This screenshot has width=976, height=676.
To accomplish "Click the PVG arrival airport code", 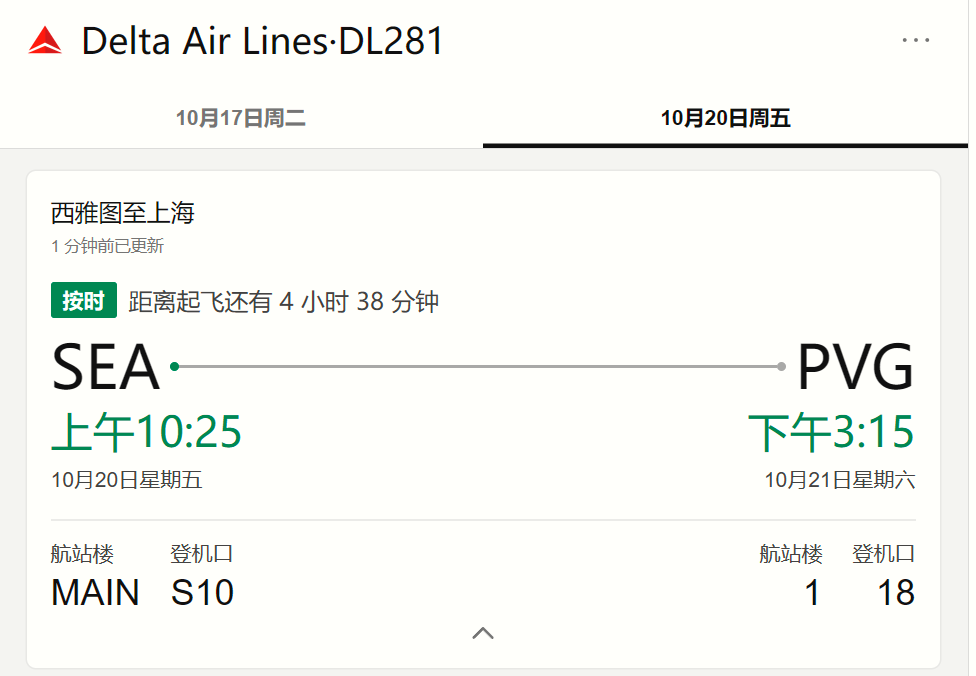I will tap(856, 367).
